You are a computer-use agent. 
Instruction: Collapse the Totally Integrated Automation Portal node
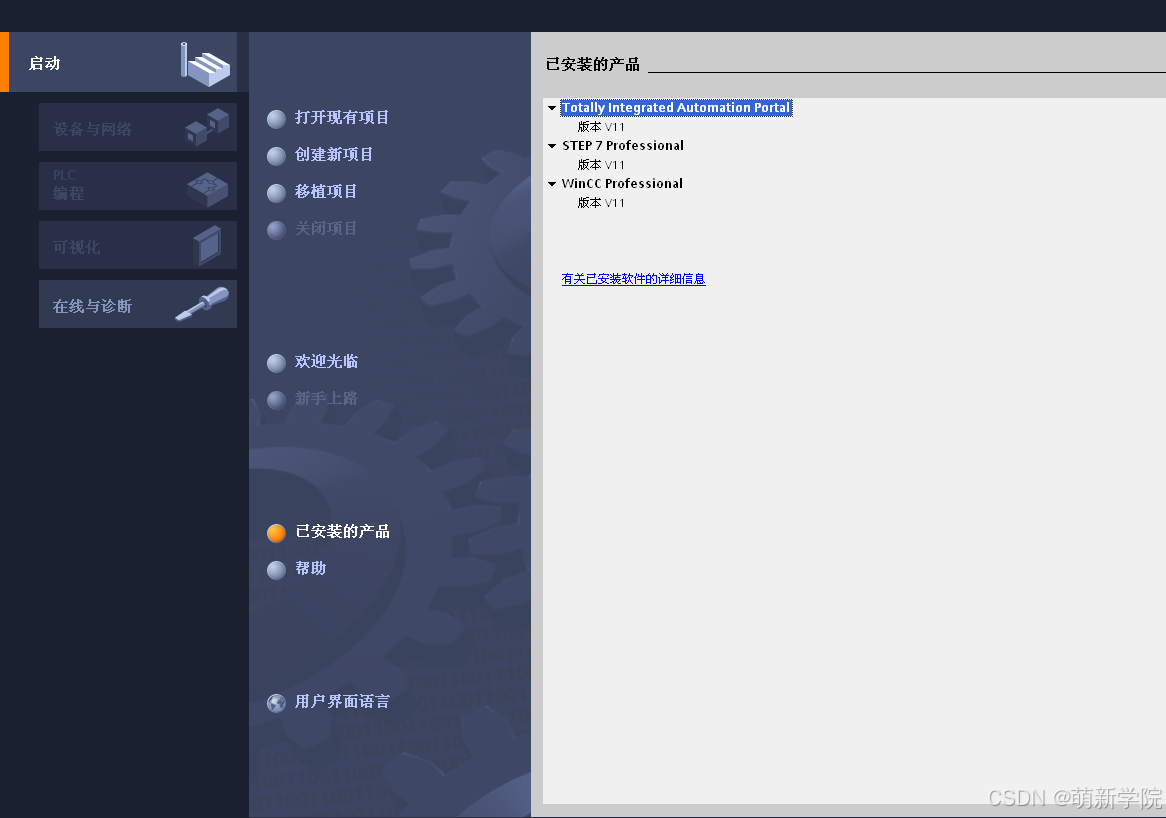tap(552, 108)
